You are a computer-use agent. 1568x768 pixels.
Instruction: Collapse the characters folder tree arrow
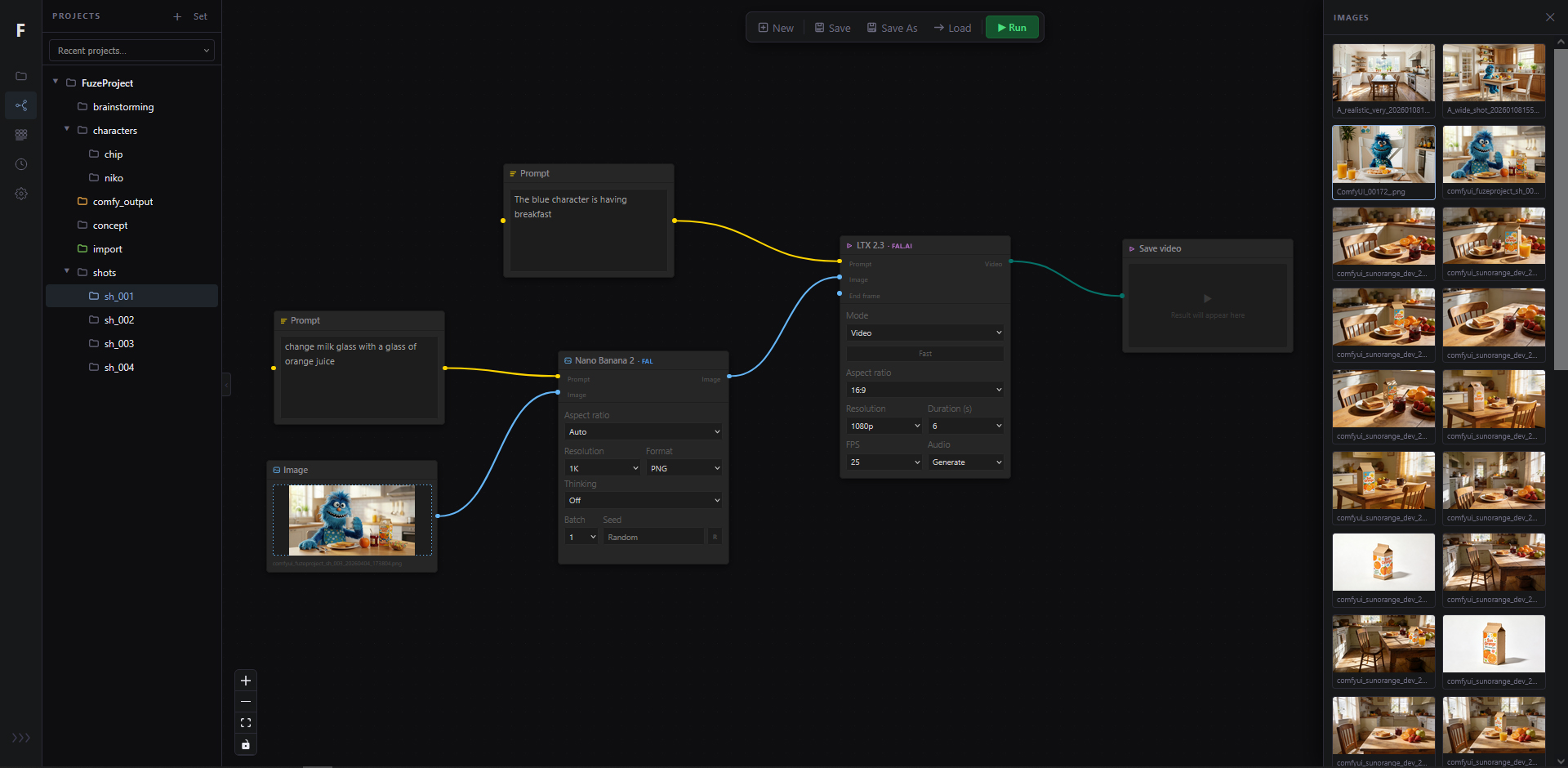tap(67, 130)
